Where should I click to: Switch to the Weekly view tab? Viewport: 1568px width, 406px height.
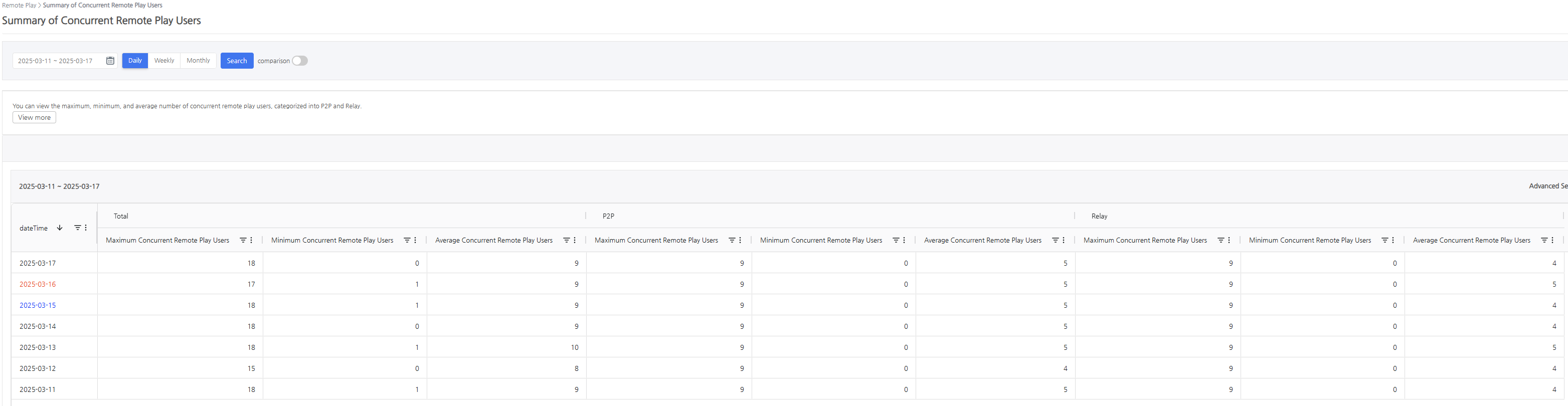[164, 61]
